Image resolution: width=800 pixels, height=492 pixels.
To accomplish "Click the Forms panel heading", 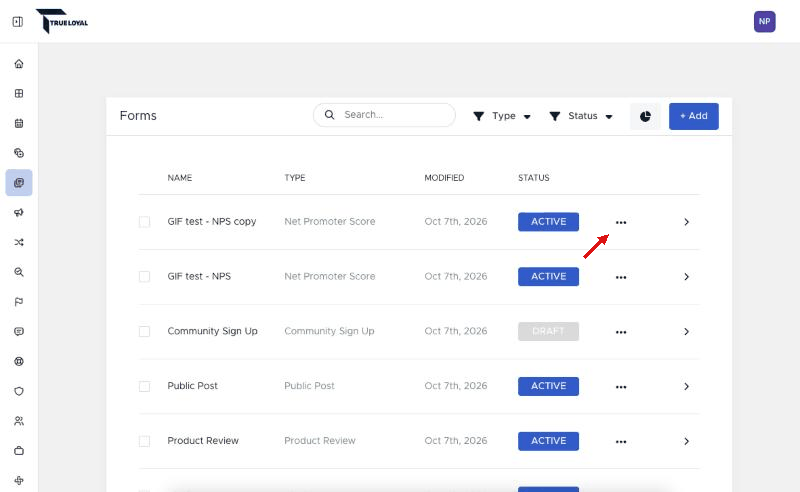I will [138, 116].
